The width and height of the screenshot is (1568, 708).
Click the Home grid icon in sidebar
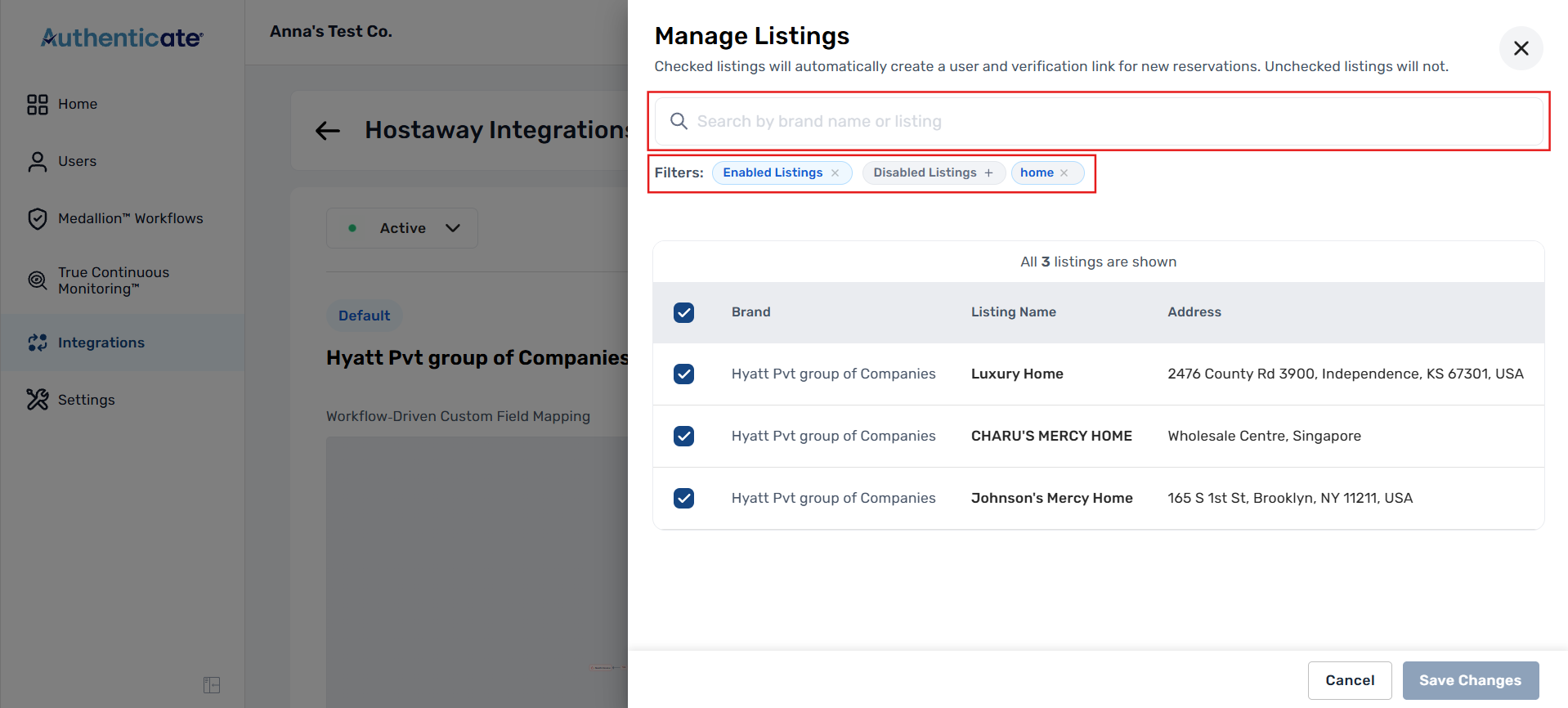(x=38, y=105)
